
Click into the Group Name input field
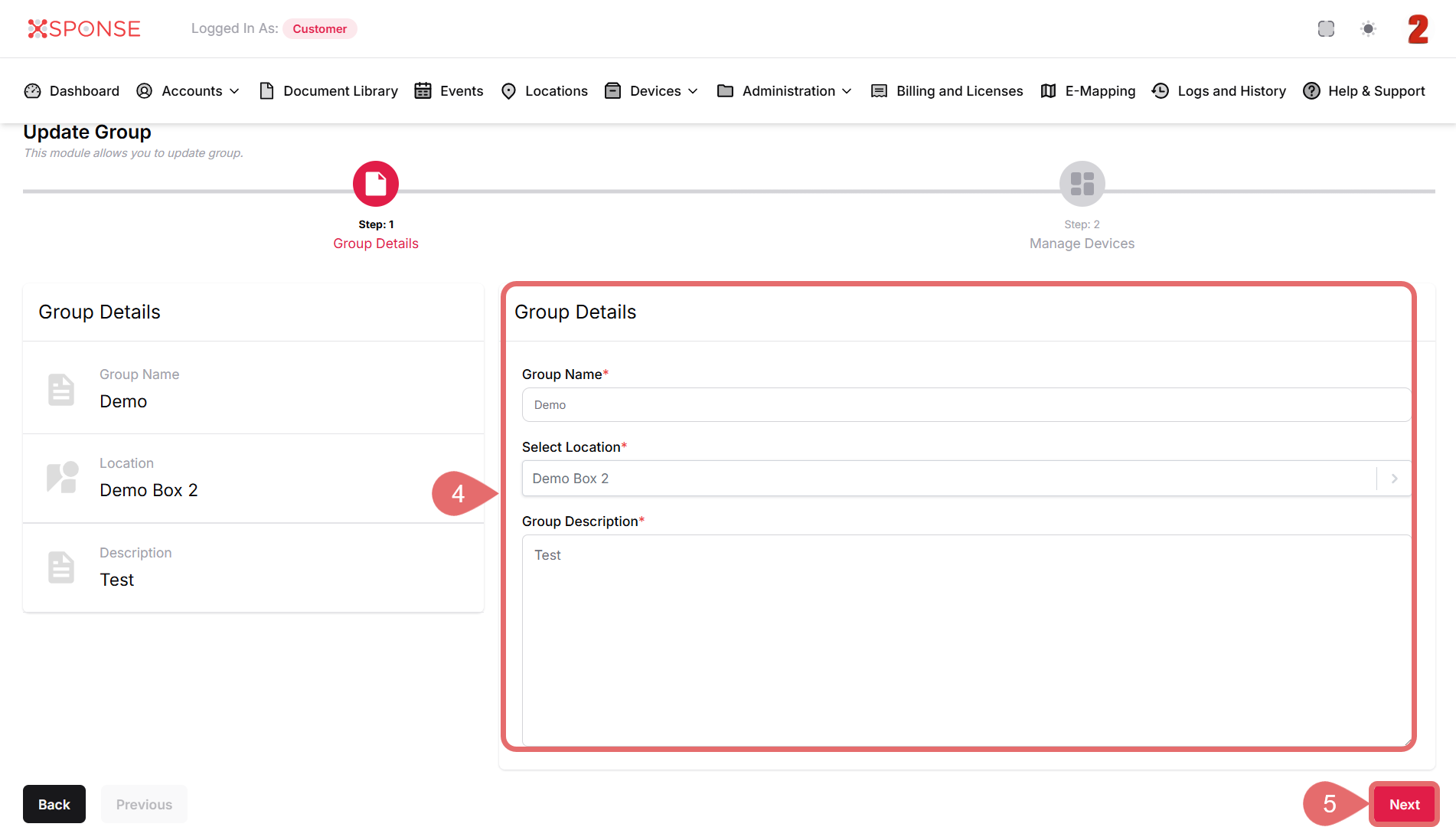coord(965,405)
